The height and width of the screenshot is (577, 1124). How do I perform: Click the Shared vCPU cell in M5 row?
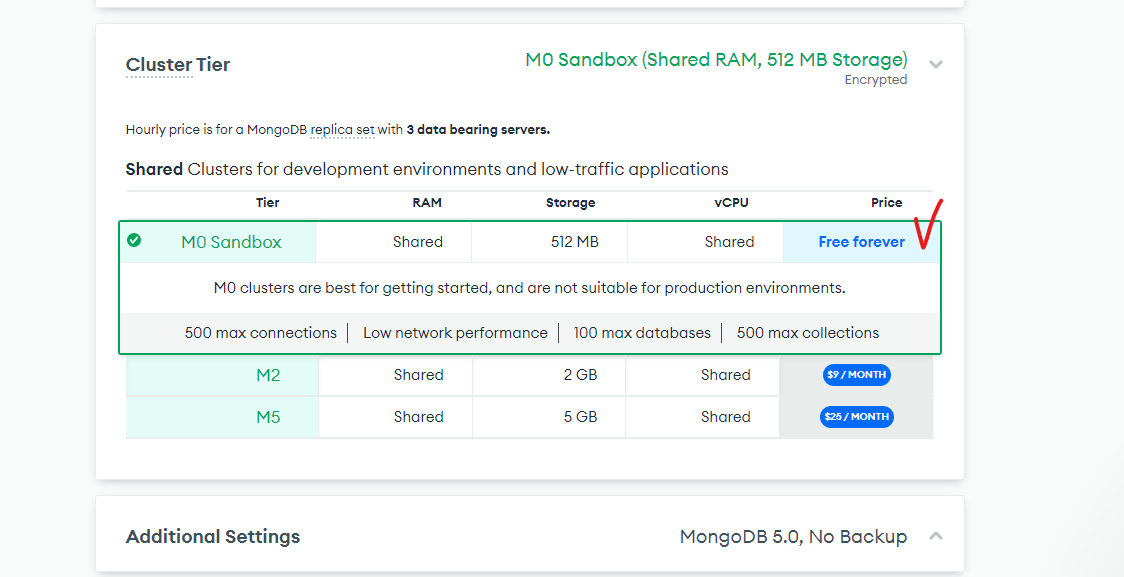tap(702, 417)
